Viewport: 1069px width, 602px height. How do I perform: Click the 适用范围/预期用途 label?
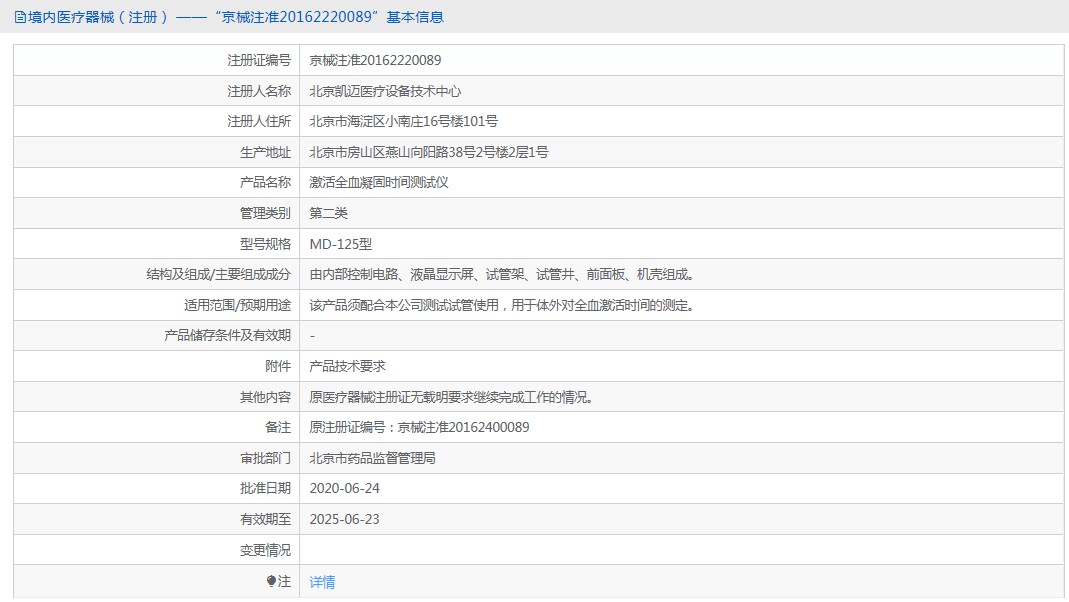click(x=237, y=305)
